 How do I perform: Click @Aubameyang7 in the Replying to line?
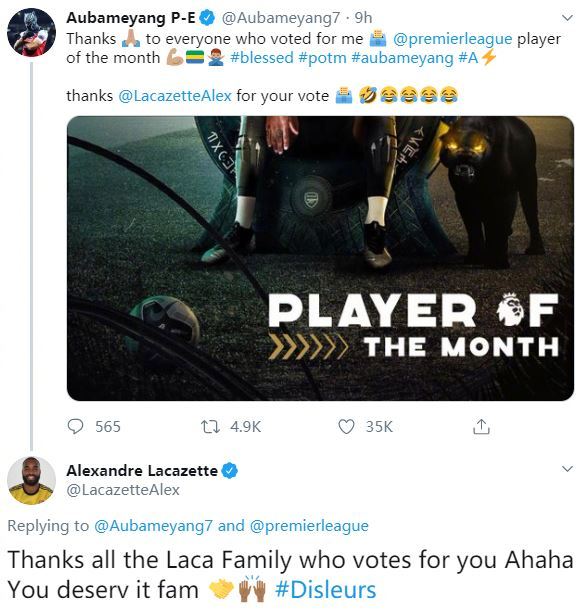(x=153, y=526)
